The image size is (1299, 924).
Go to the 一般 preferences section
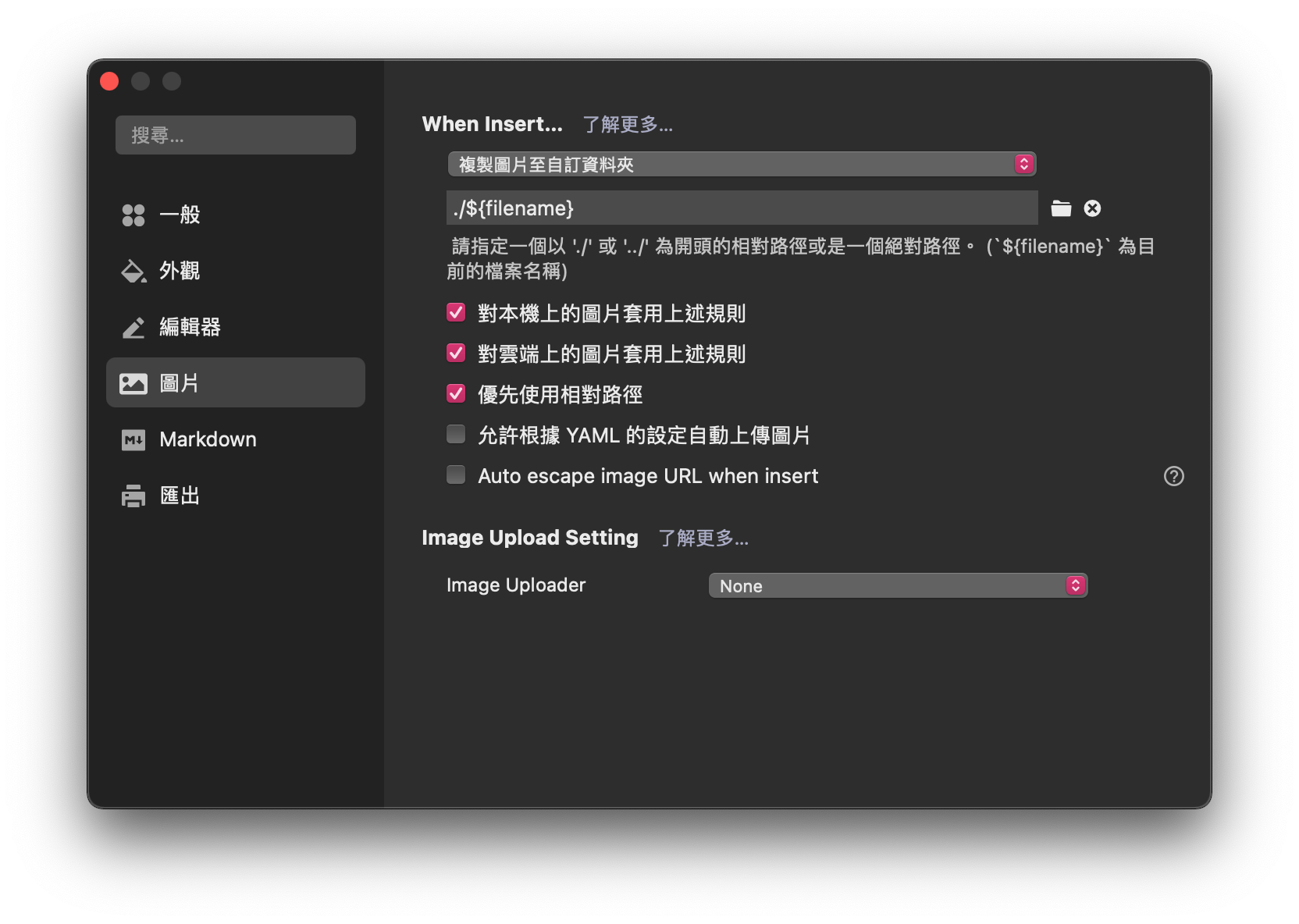pos(236,215)
